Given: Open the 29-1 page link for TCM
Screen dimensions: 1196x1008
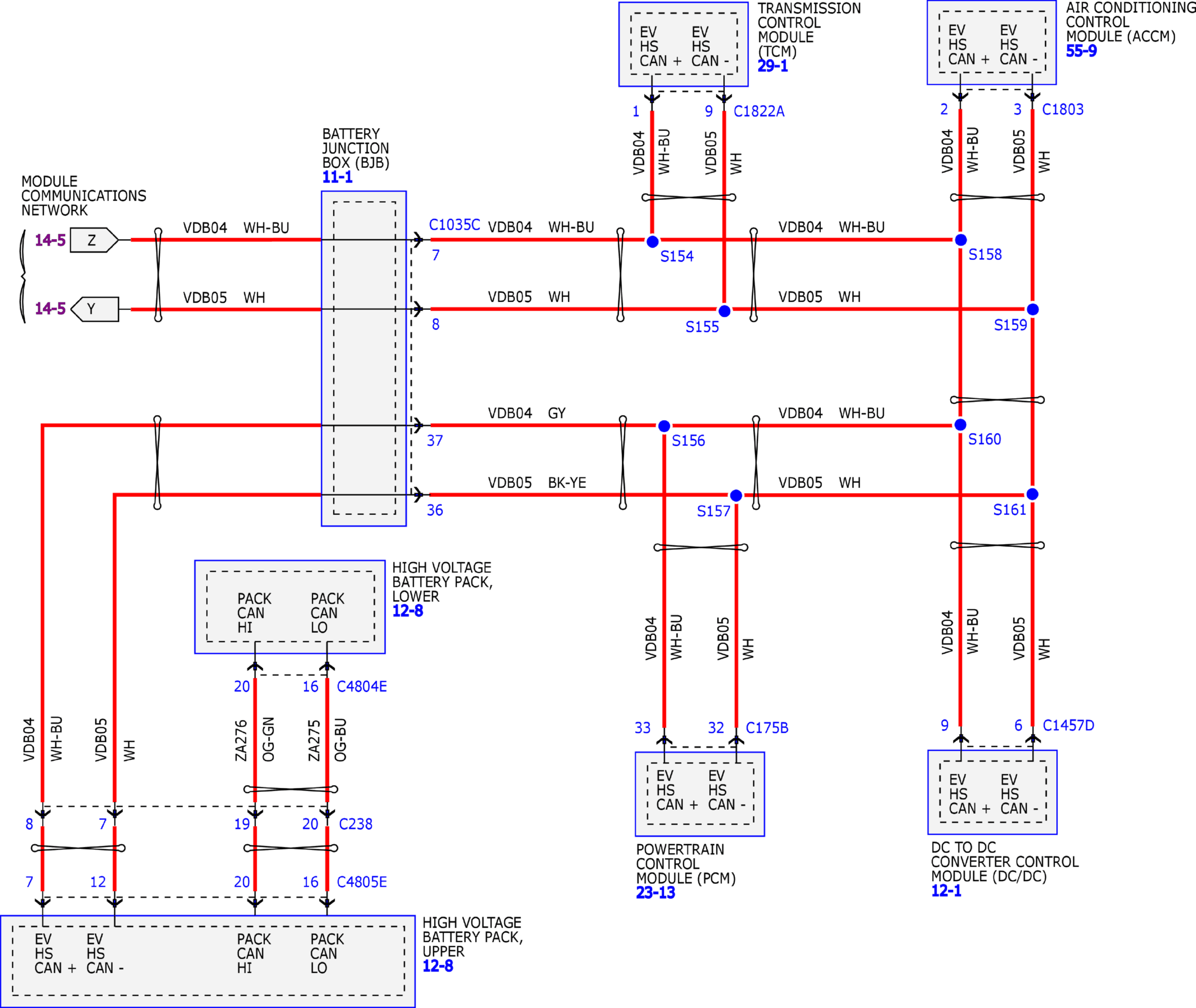Looking at the screenshot, I should (773, 66).
